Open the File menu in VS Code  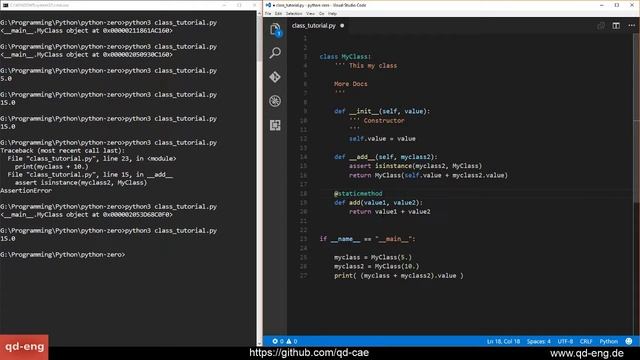[268, 13]
